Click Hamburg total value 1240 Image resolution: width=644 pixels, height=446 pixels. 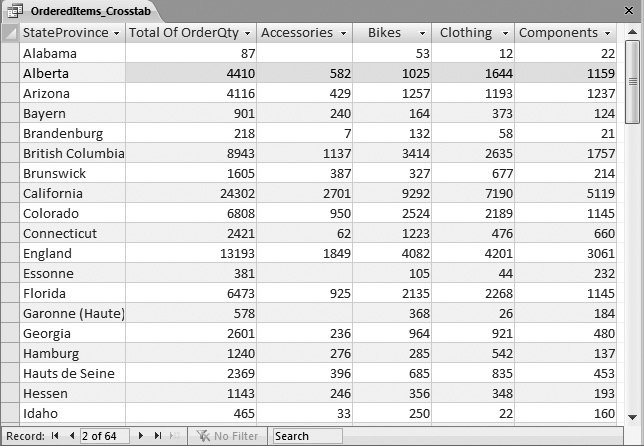pos(191,353)
